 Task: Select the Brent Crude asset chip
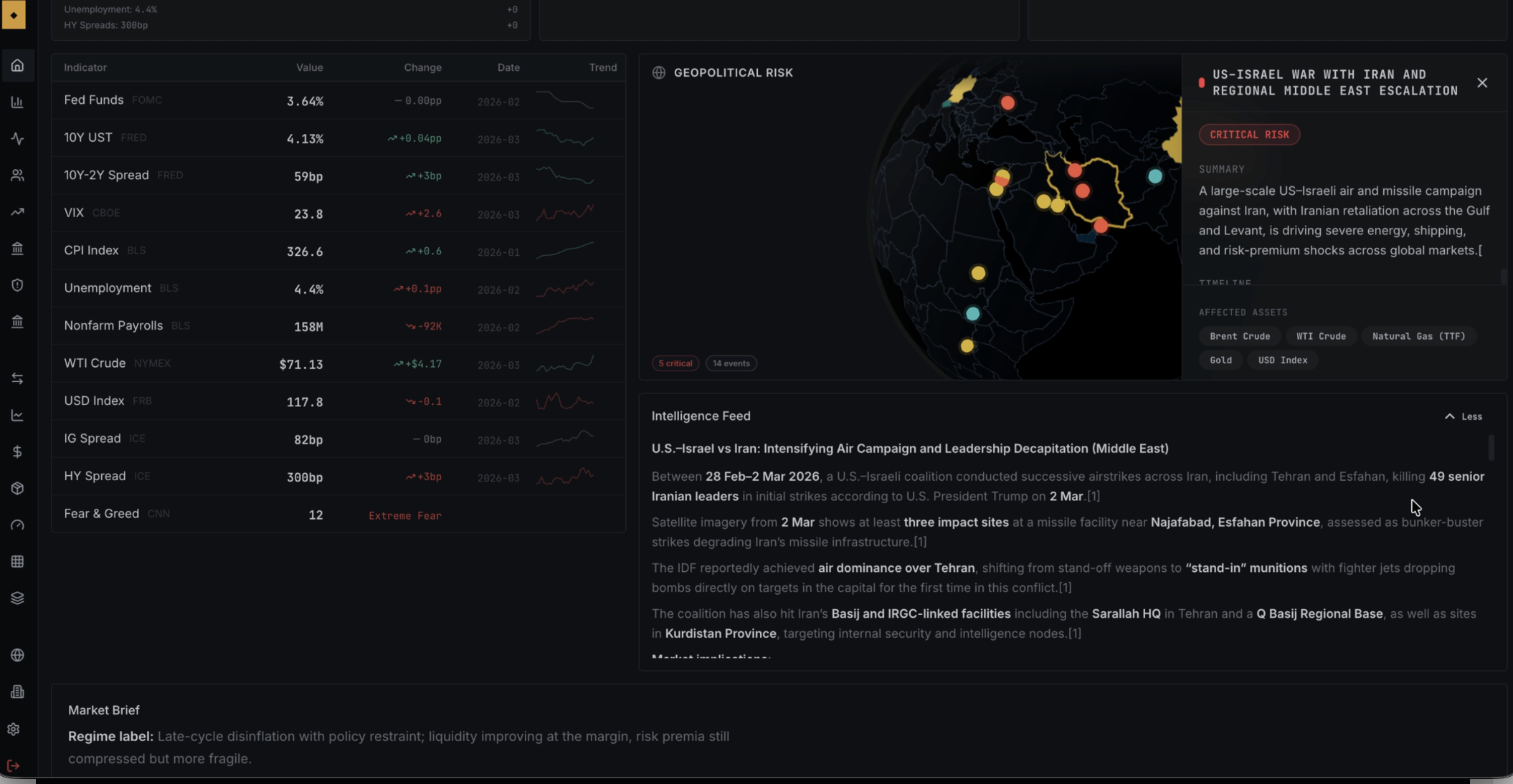(1239, 336)
